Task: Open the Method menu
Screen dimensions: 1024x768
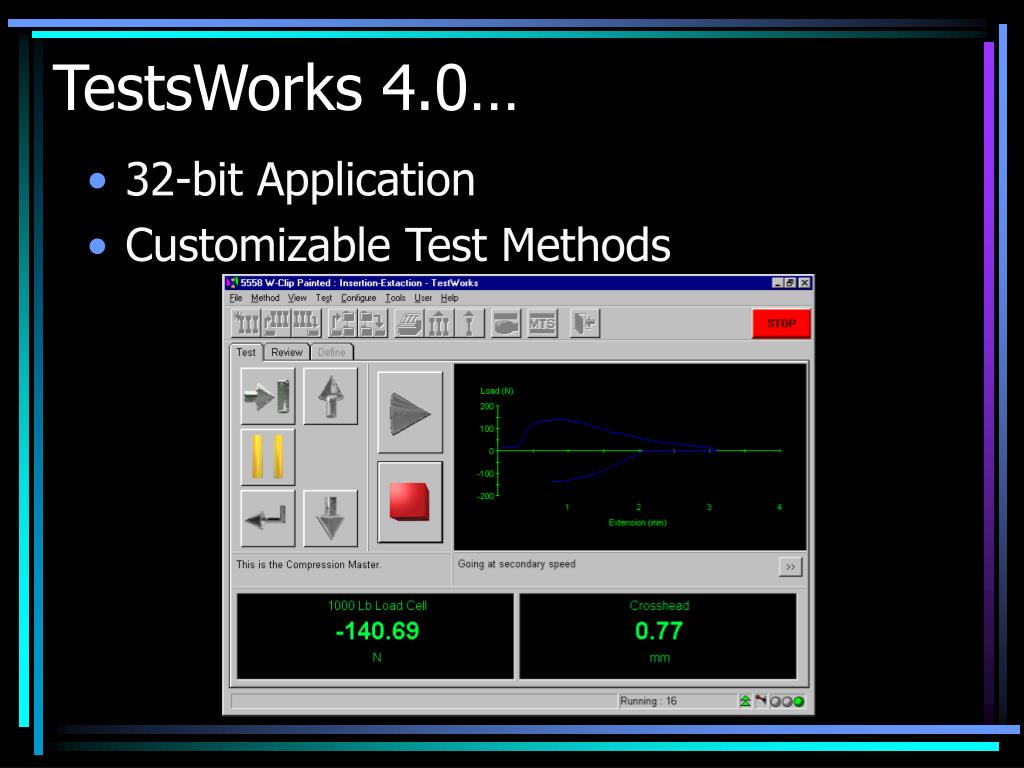Action: (x=265, y=298)
